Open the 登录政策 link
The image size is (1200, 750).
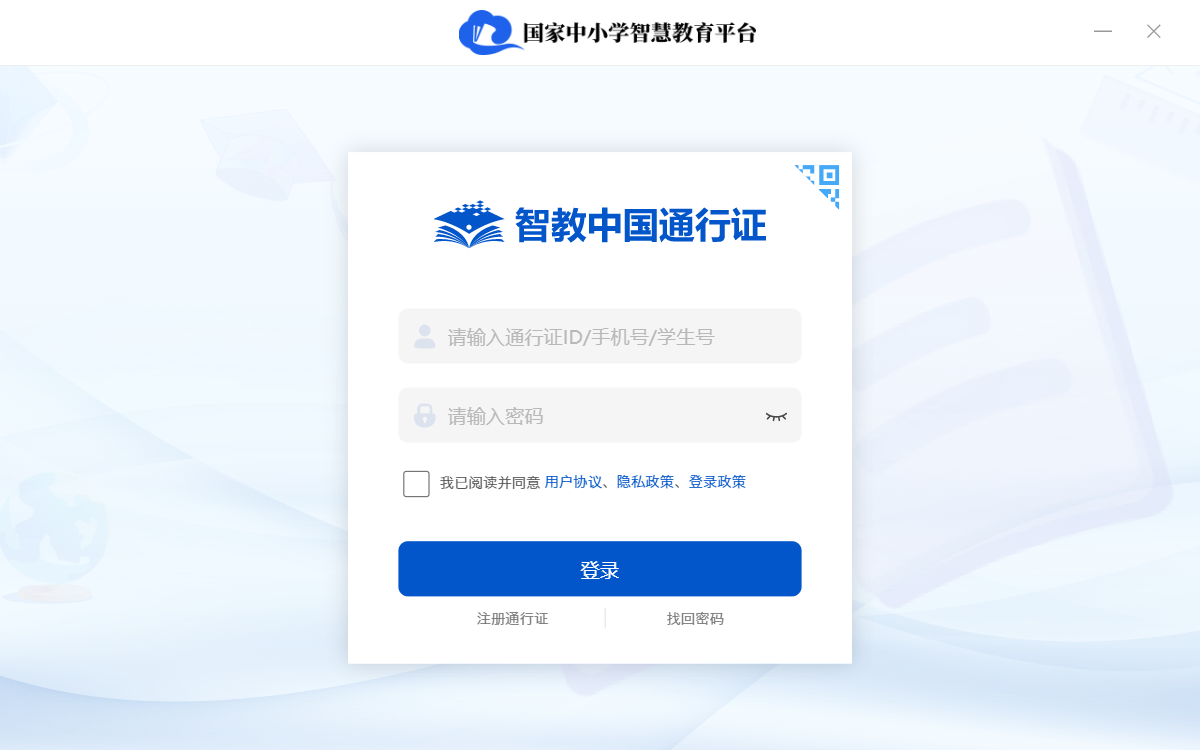point(717,482)
